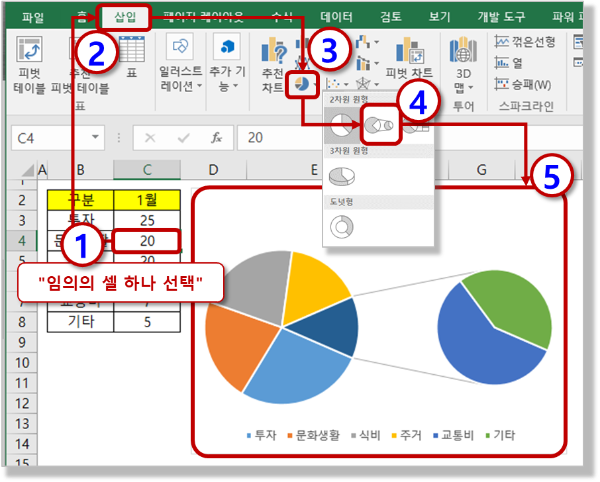Viewport: 600px width, 482px height.
Task: Click the 주거 legend entry
Action: point(406,435)
